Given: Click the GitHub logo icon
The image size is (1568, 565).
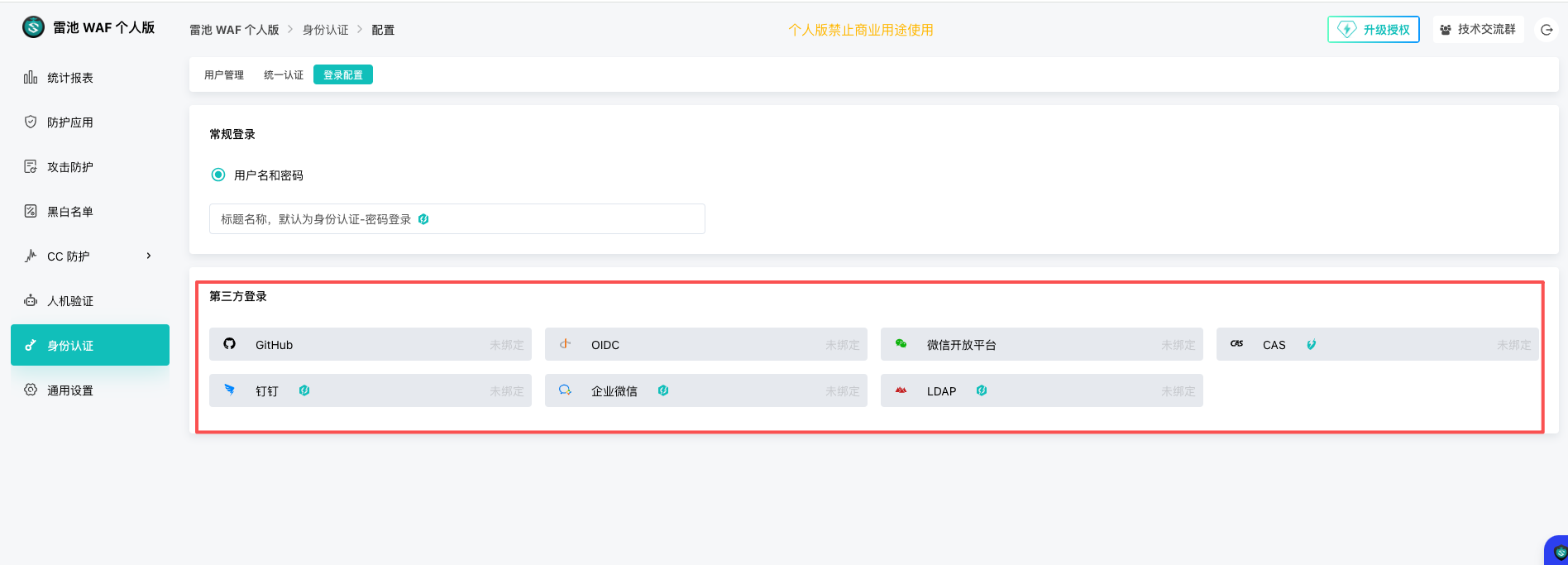Looking at the screenshot, I should tap(230, 344).
